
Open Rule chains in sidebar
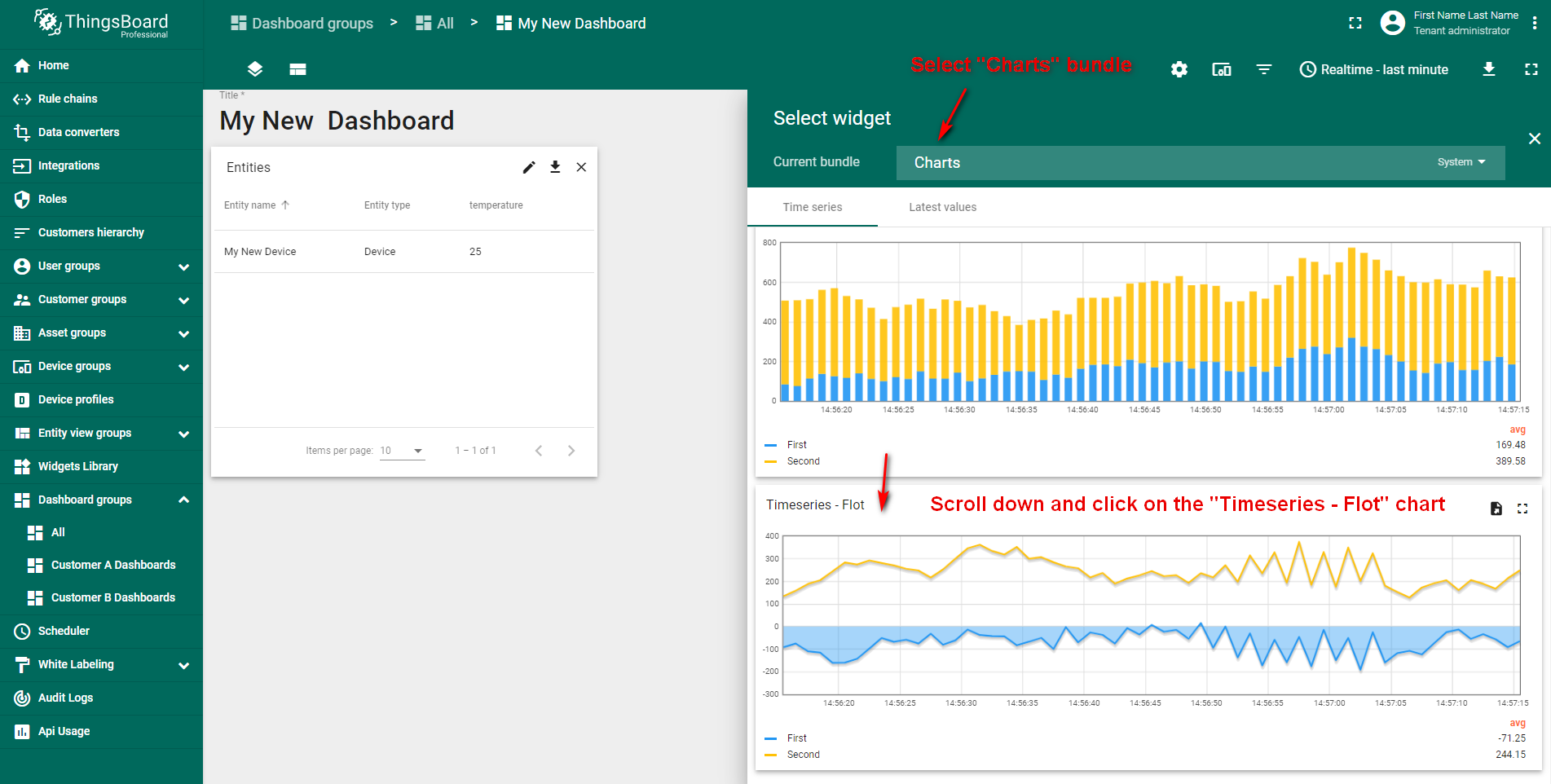point(101,99)
